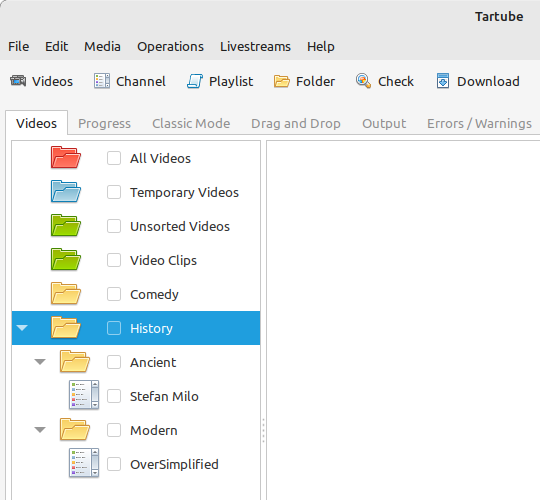Click the yellow Comedy folder icon
The height and width of the screenshot is (500, 540).
[66, 294]
